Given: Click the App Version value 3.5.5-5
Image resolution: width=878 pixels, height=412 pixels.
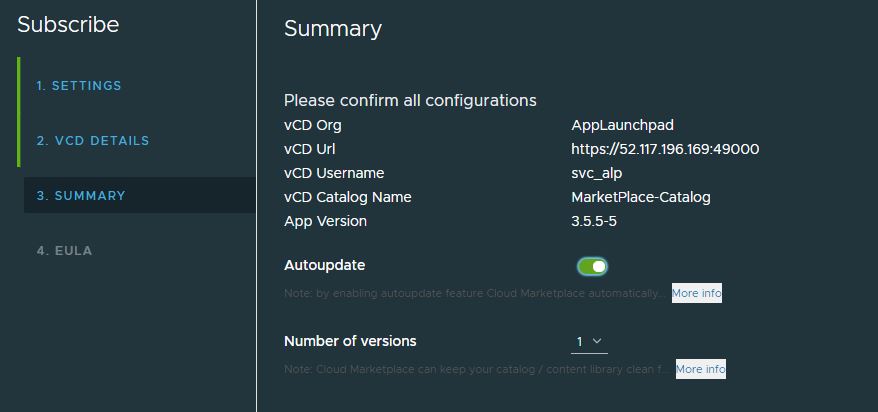Looking at the screenshot, I should pyautogui.click(x=593, y=221).
